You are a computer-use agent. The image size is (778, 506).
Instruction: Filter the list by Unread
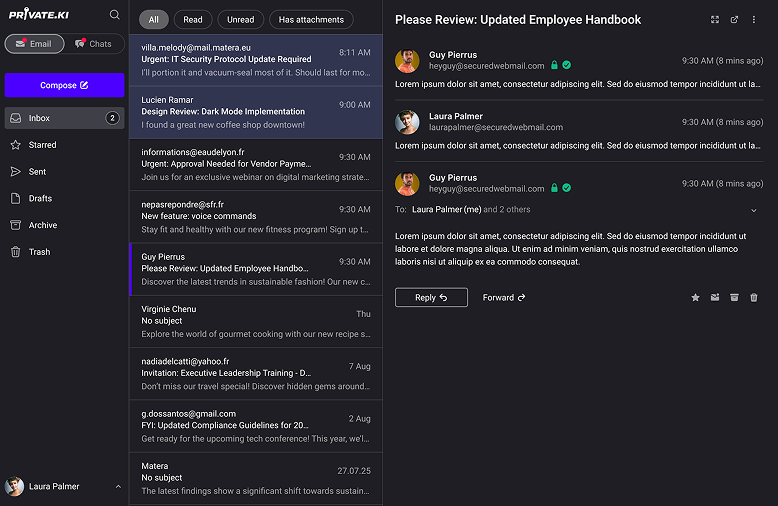tap(240, 19)
